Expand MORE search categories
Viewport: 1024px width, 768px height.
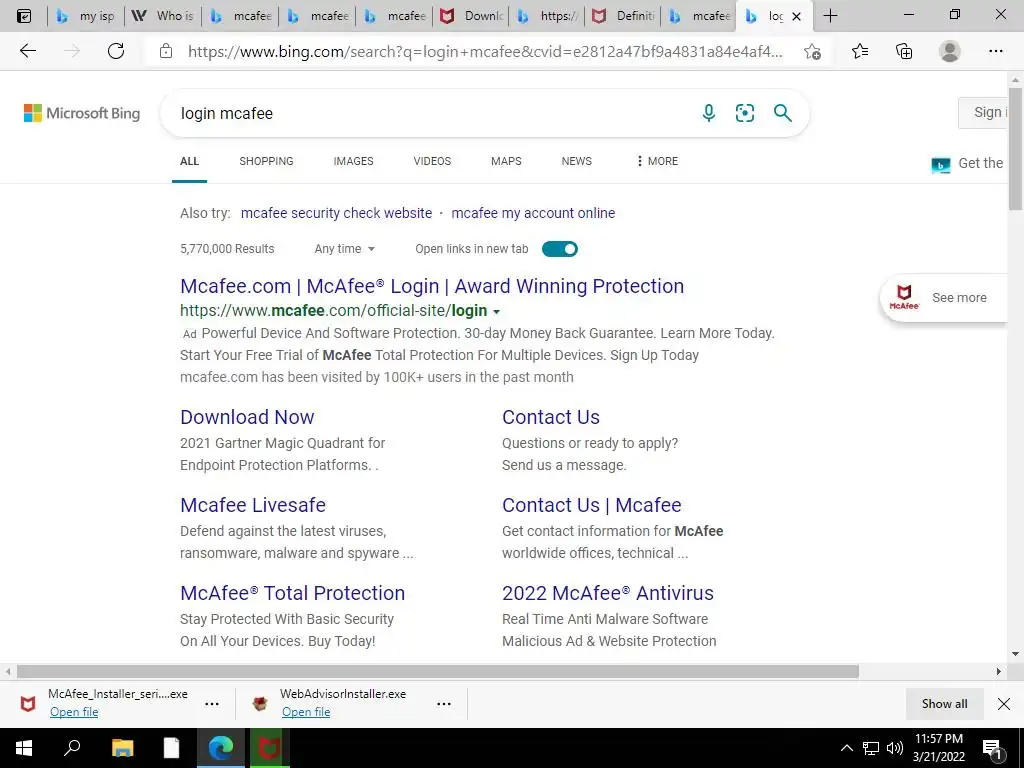click(x=657, y=161)
